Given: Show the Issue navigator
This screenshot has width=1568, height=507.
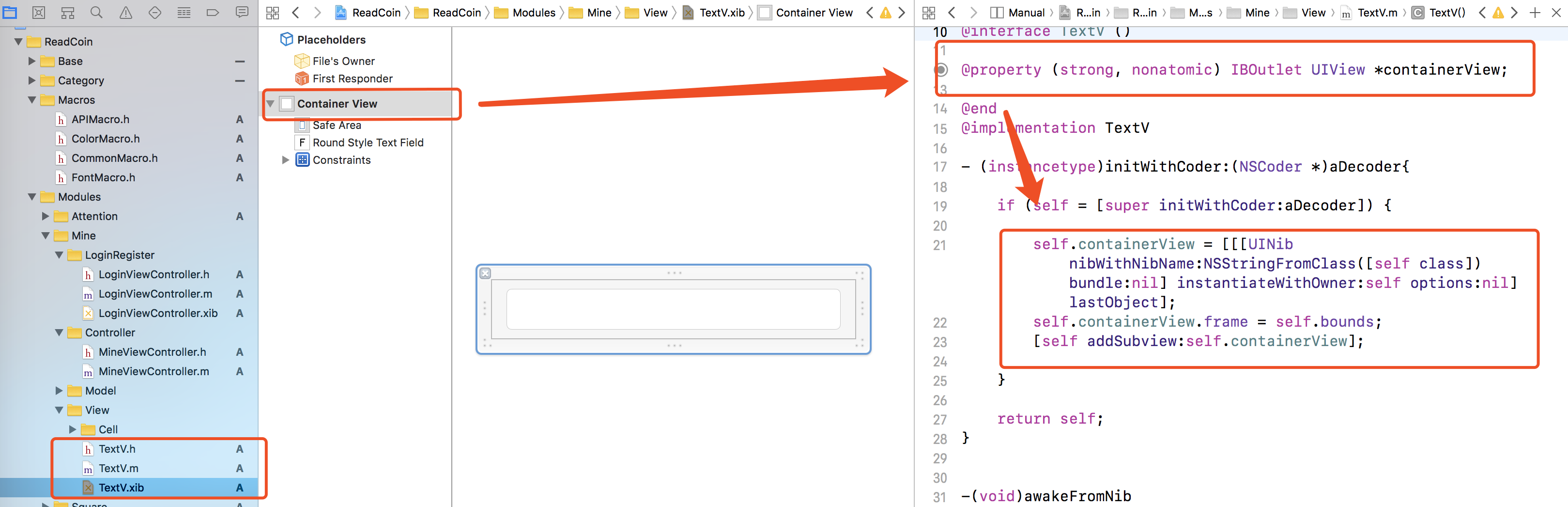Looking at the screenshot, I should coord(125,12).
